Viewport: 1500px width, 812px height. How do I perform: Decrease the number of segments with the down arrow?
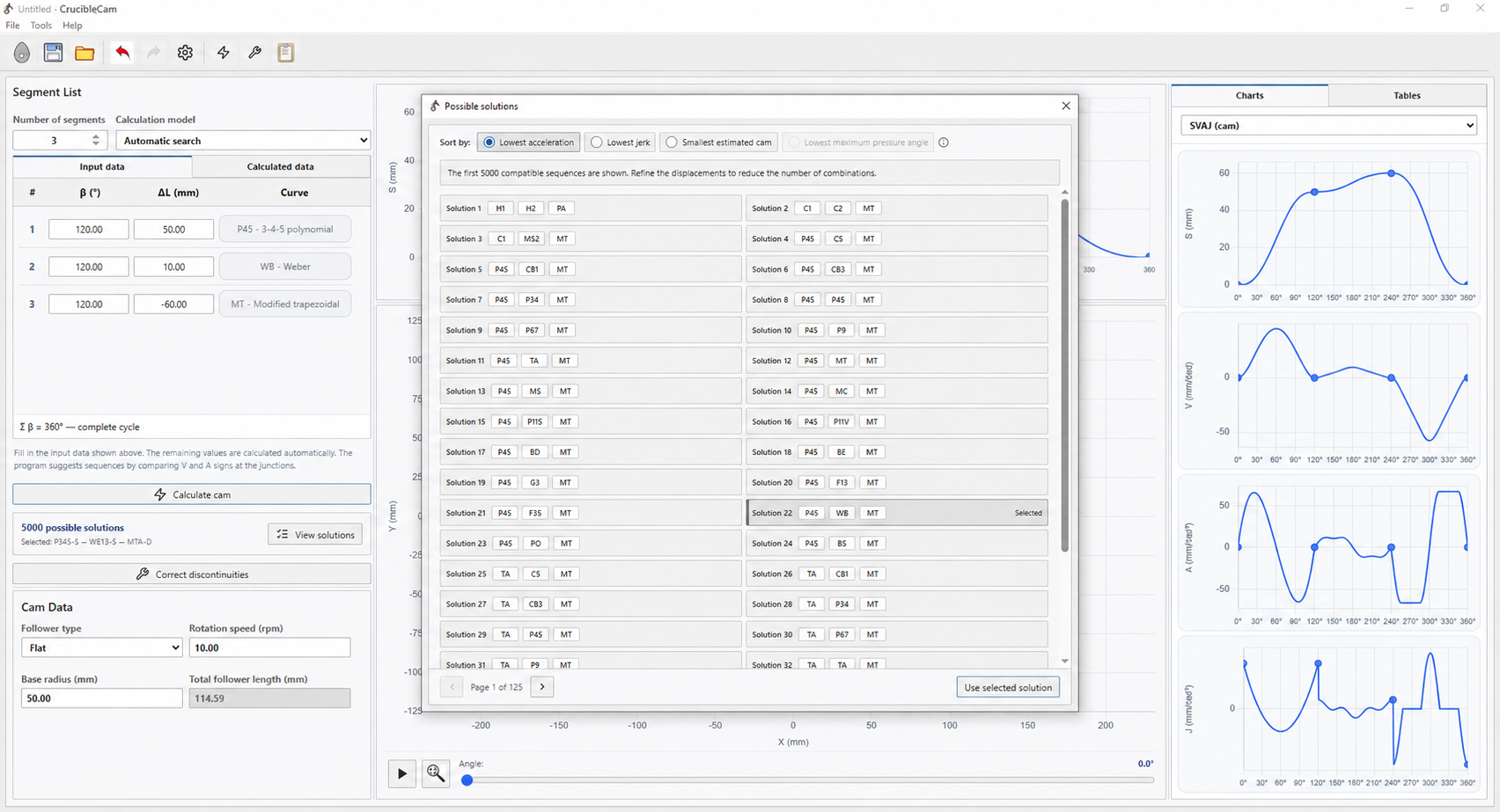96,145
